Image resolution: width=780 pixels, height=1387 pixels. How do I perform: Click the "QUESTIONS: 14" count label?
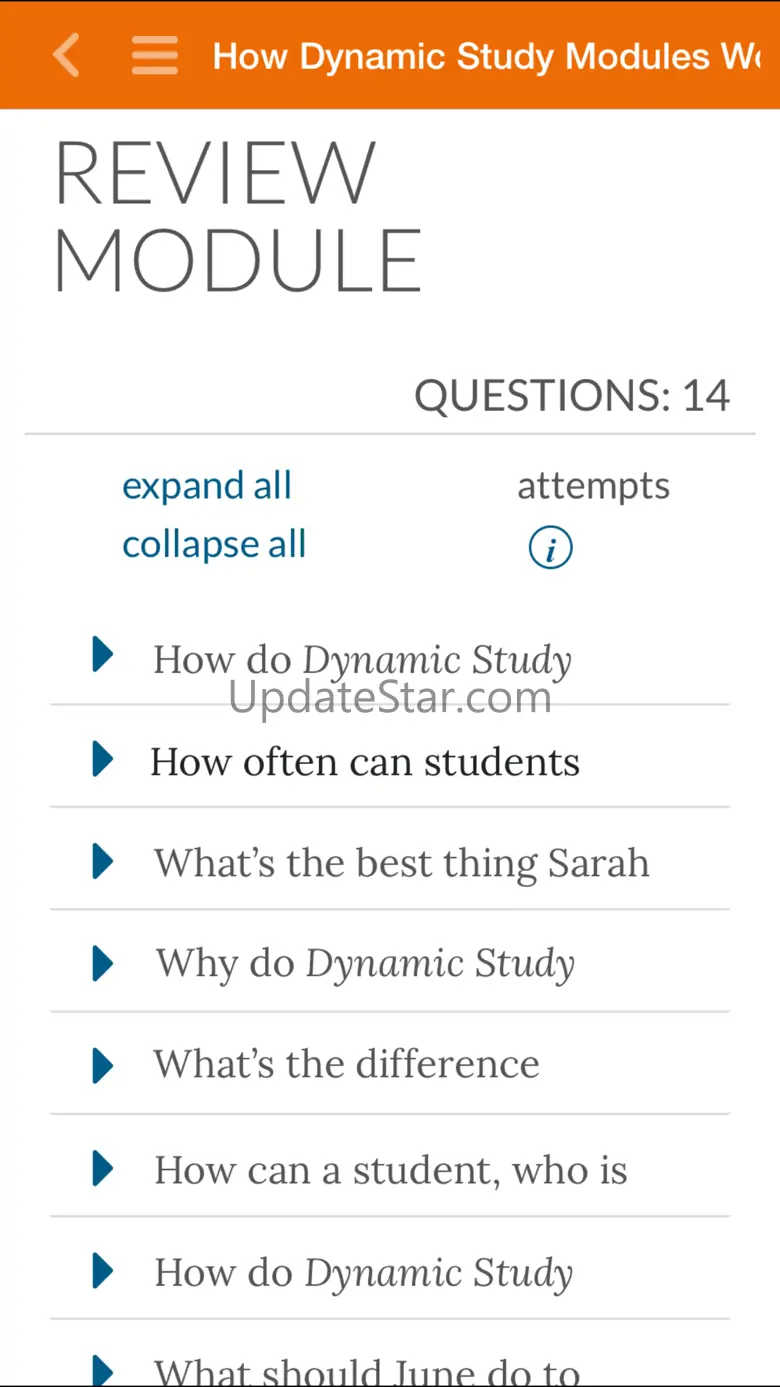pyautogui.click(x=572, y=397)
